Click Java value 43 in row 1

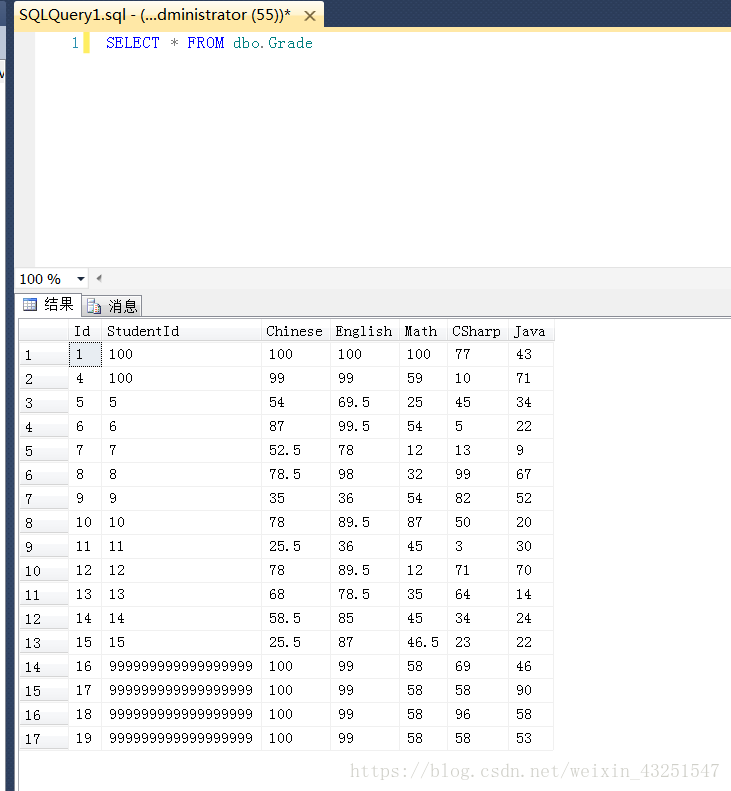click(532, 354)
